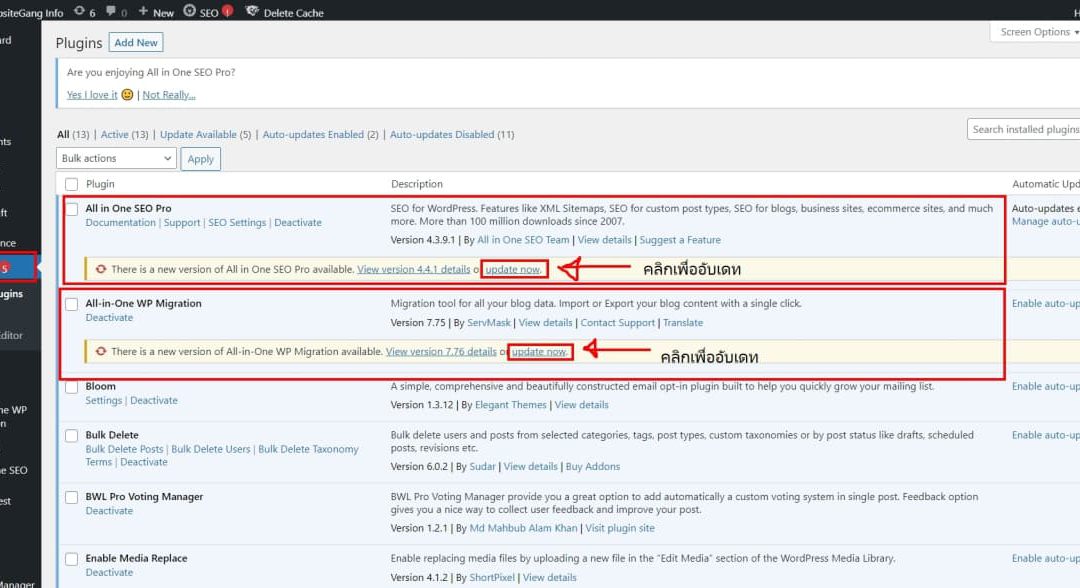Click the Not Really link

coord(169,94)
